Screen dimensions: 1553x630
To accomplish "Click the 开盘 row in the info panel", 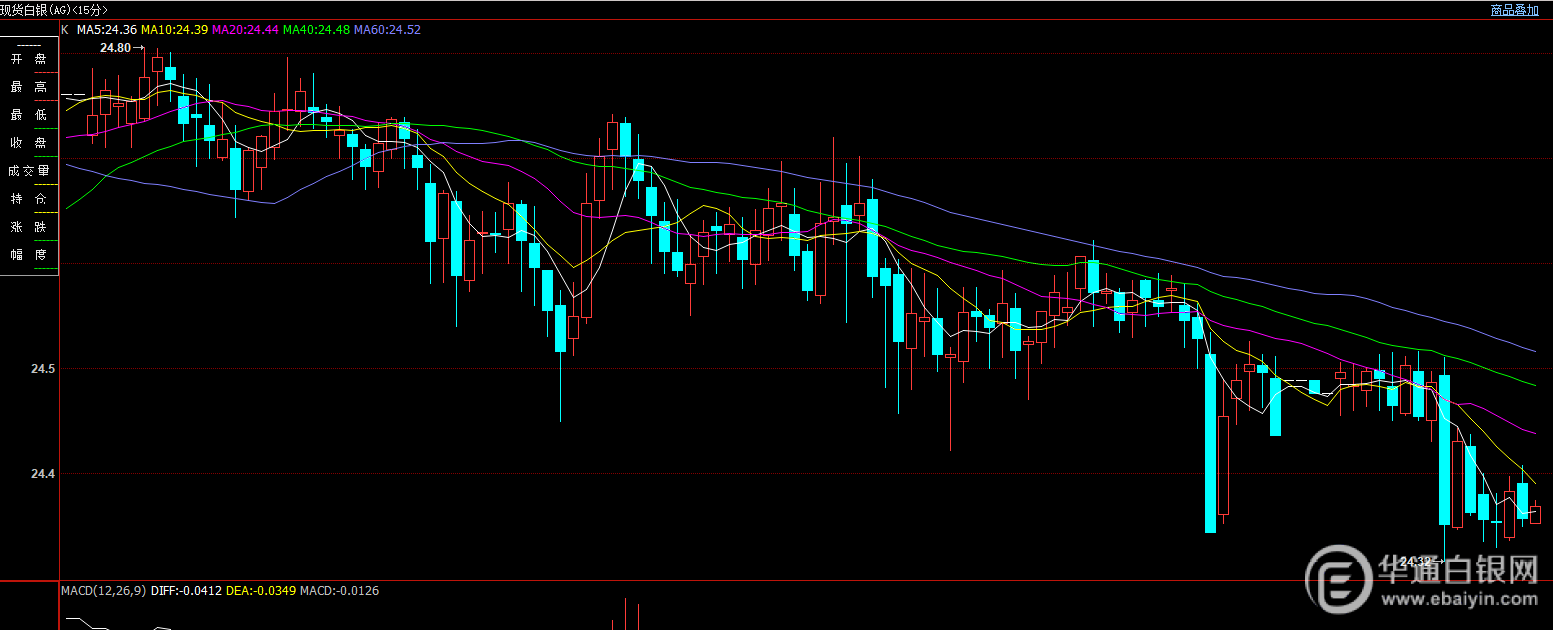I will 28,60.
